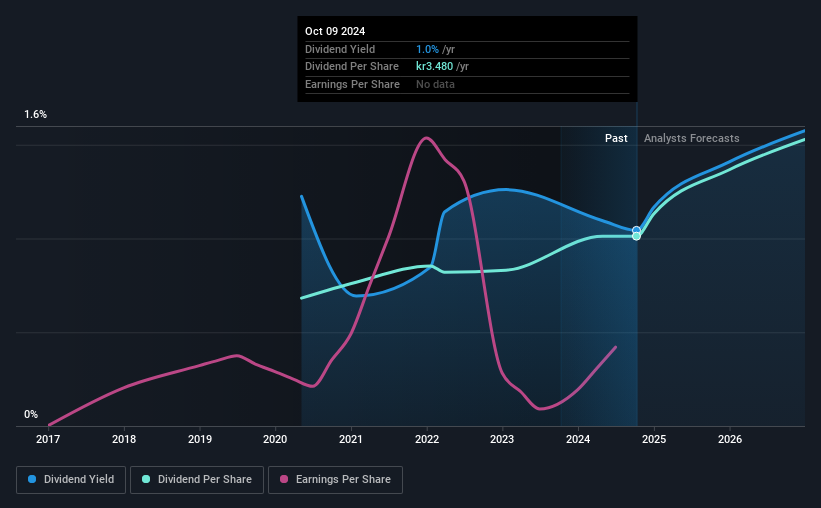Image resolution: width=821 pixels, height=508 pixels.
Task: Click the 2017 x-axis label
Action: [x=48, y=439]
